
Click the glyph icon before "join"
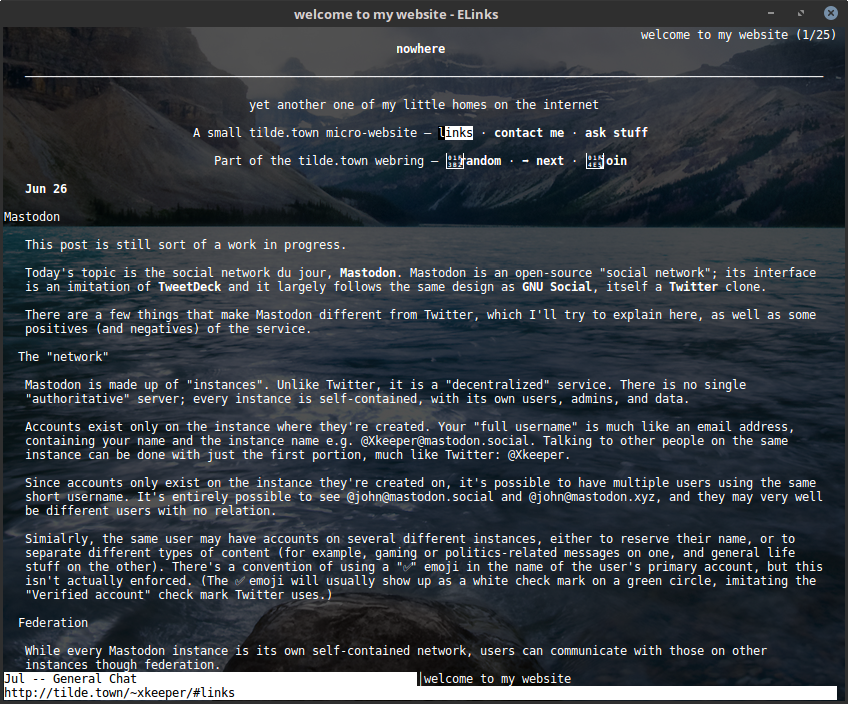[595, 161]
